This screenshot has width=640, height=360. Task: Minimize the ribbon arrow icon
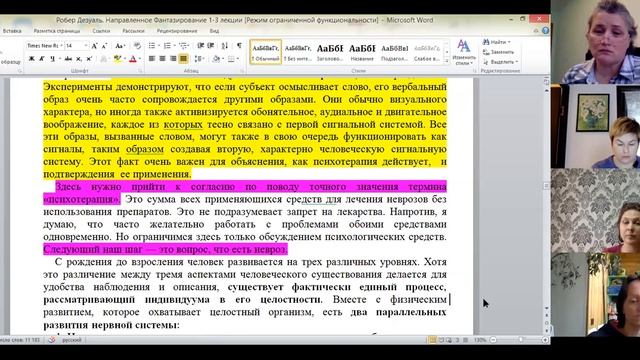536,31
